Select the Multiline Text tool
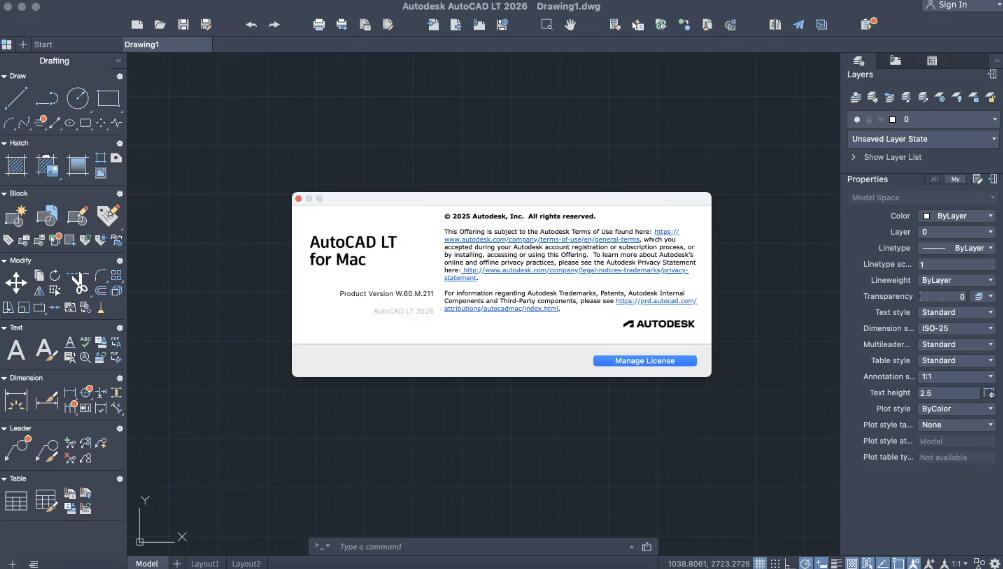Viewport: 1003px width, 569px height. point(16,350)
